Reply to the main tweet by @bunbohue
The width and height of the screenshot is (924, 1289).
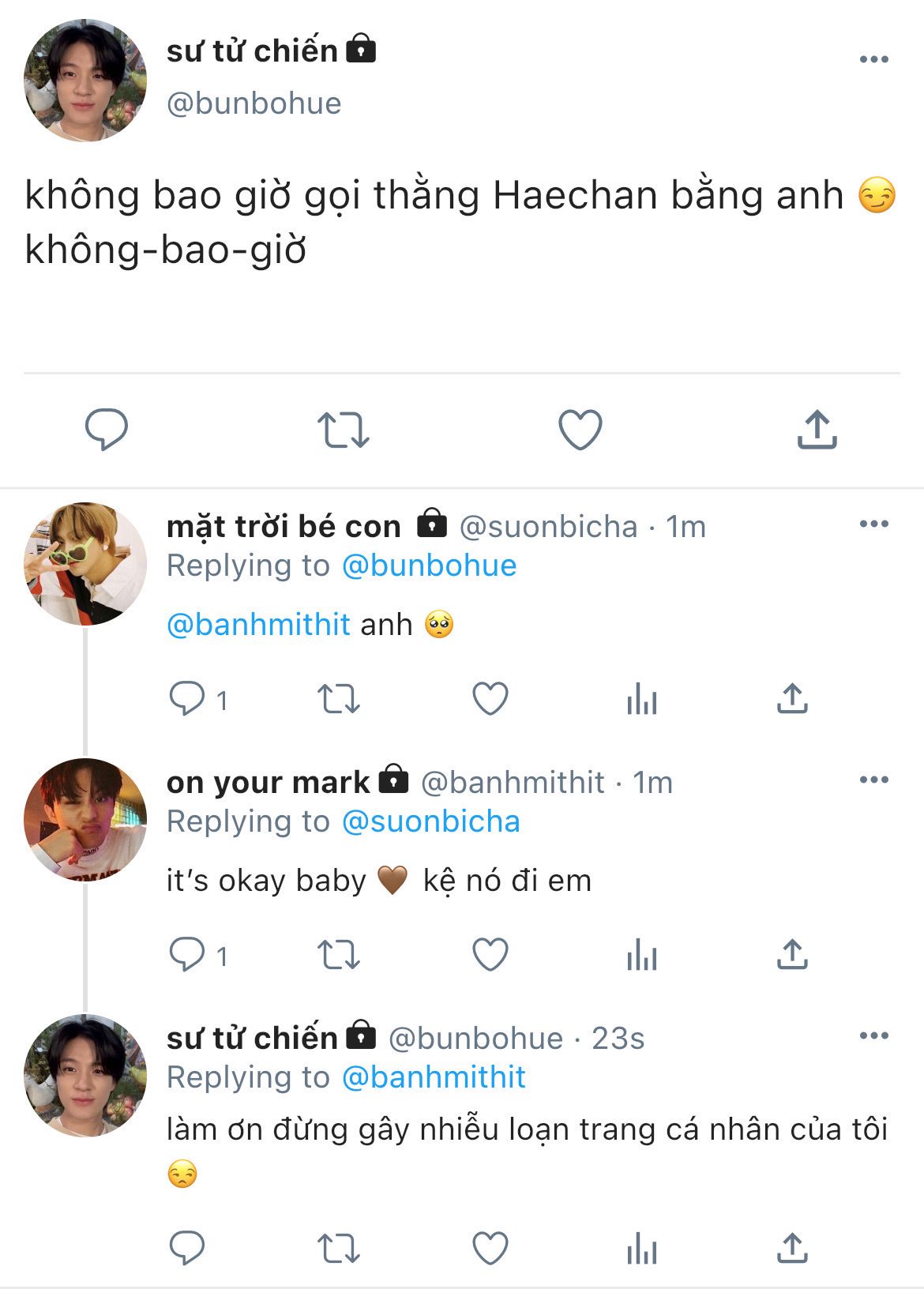107,430
